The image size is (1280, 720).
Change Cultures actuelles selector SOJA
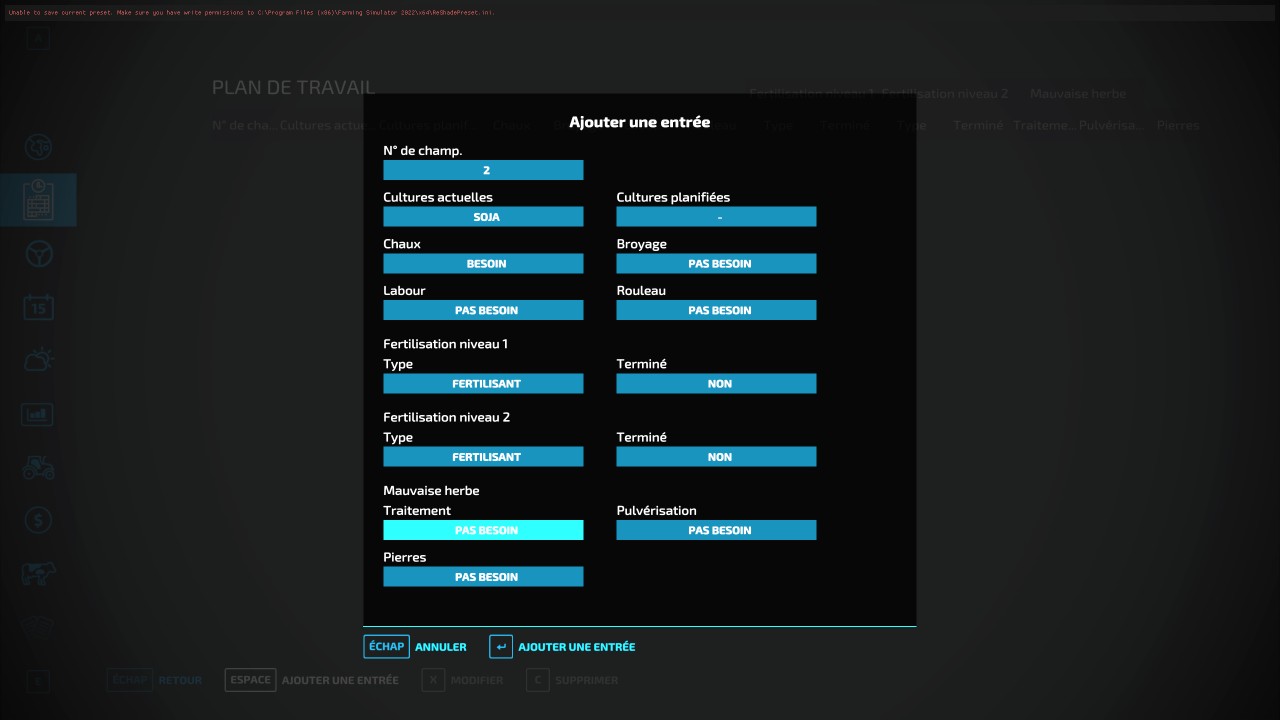point(483,217)
